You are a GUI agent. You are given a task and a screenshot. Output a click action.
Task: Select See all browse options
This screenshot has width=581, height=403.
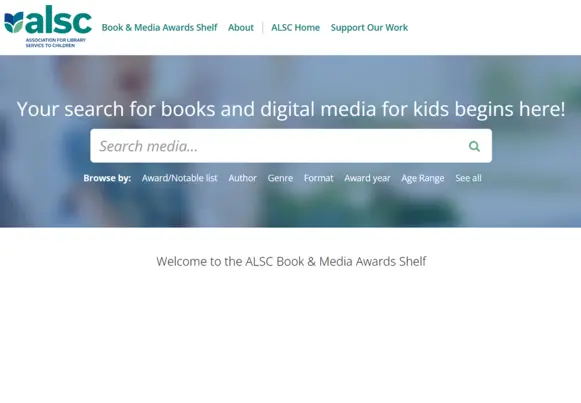pyautogui.click(x=468, y=178)
